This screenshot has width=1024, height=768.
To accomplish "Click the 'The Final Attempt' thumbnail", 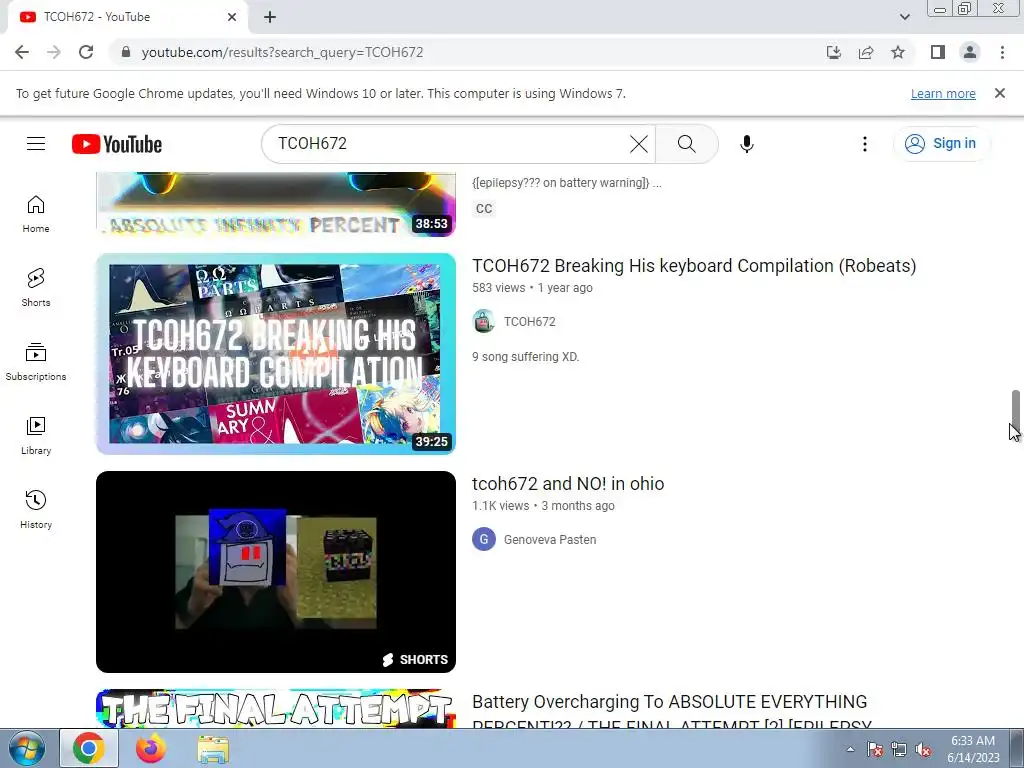I will 276,709.
